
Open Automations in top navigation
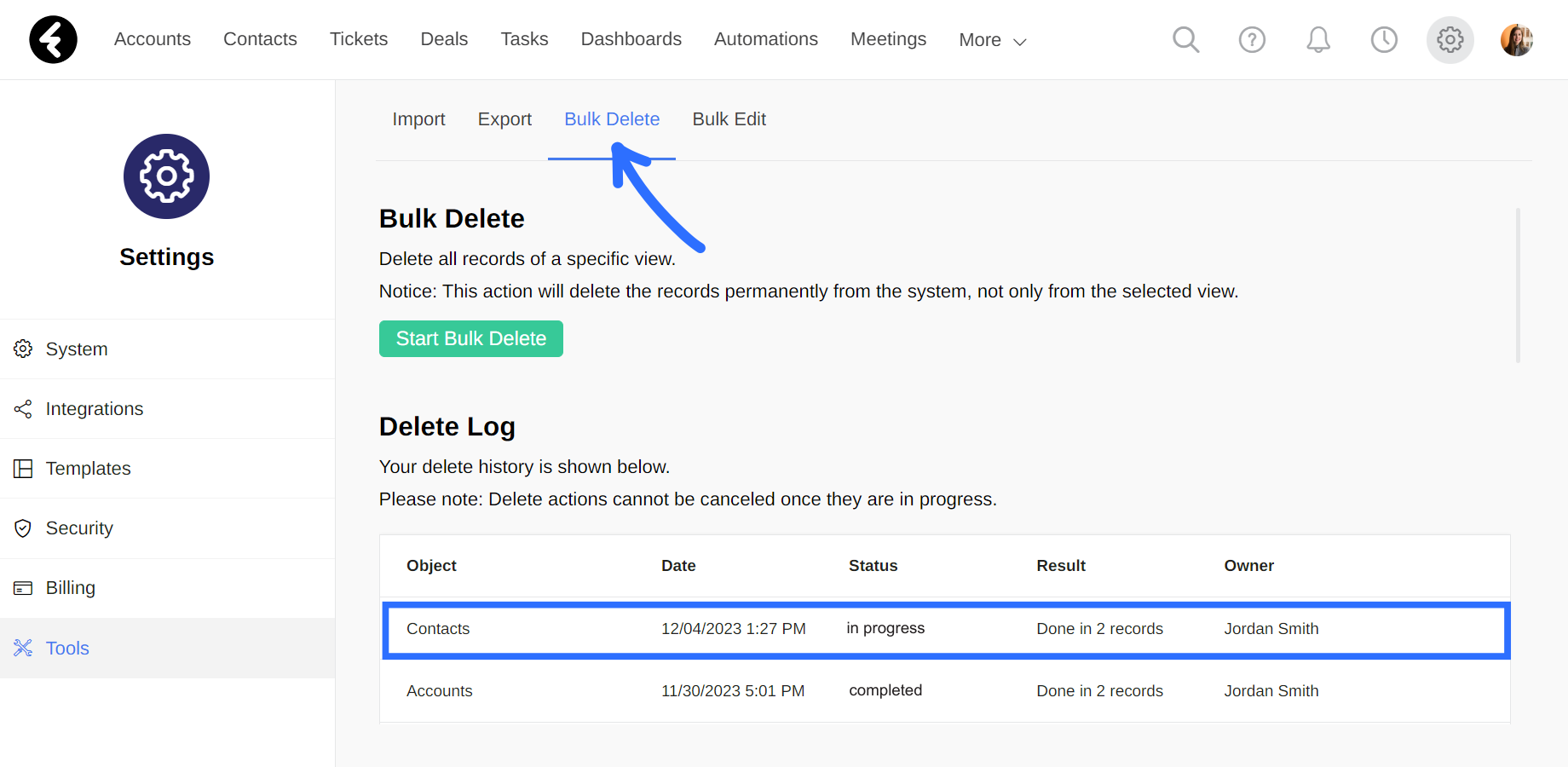[x=765, y=39]
